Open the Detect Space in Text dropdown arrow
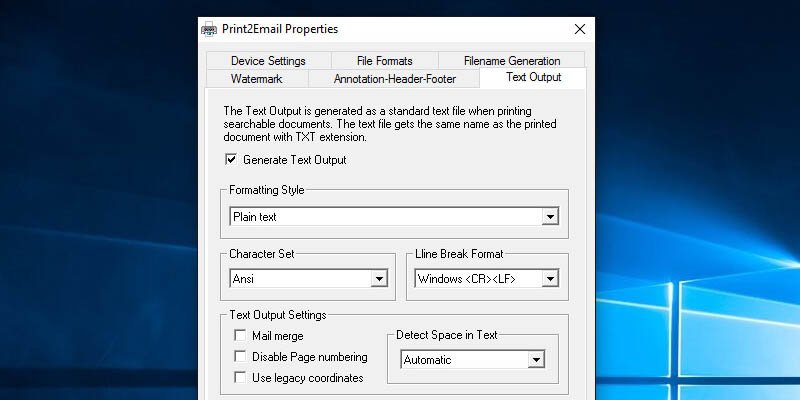800x400 pixels. [536, 360]
